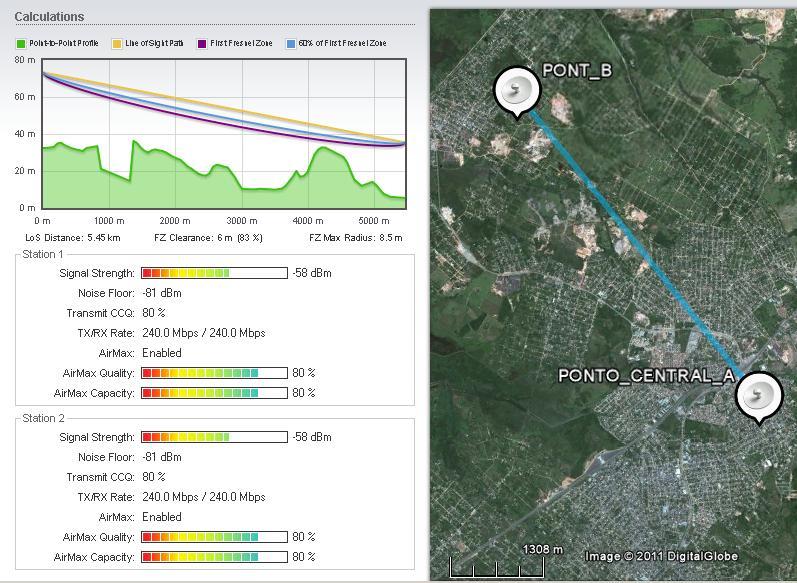
Task: Click the 80 m axis label on chart
Action: 24,60
